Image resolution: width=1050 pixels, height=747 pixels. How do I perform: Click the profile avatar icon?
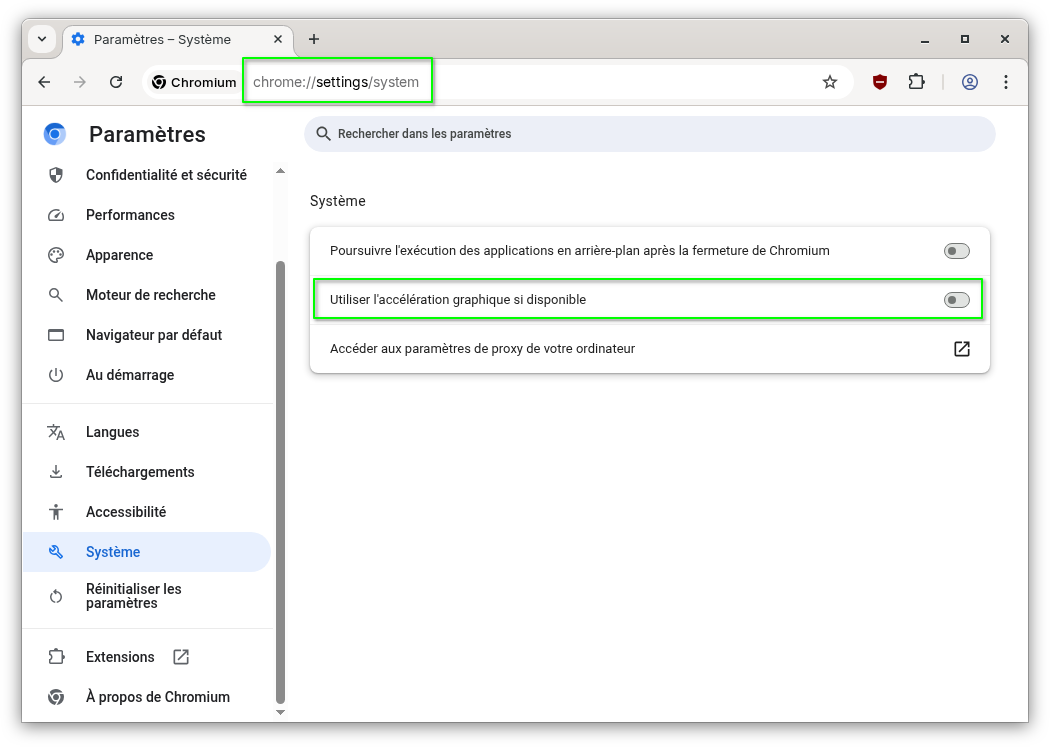click(969, 82)
